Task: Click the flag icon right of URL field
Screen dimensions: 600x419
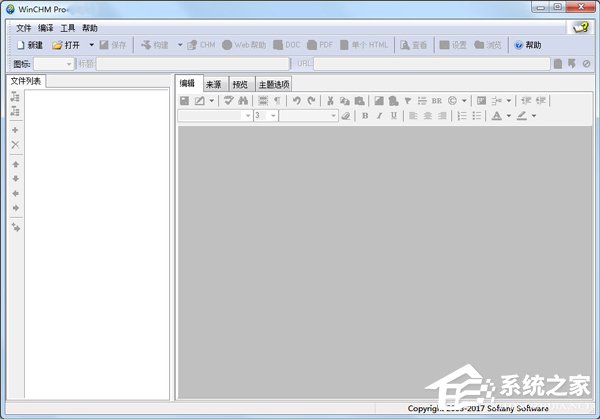Action: click(572, 64)
